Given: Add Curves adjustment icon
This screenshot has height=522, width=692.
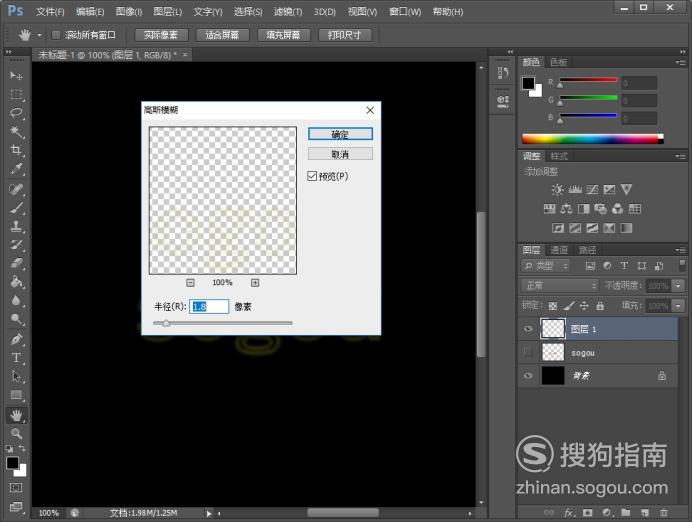Looking at the screenshot, I should (x=592, y=190).
